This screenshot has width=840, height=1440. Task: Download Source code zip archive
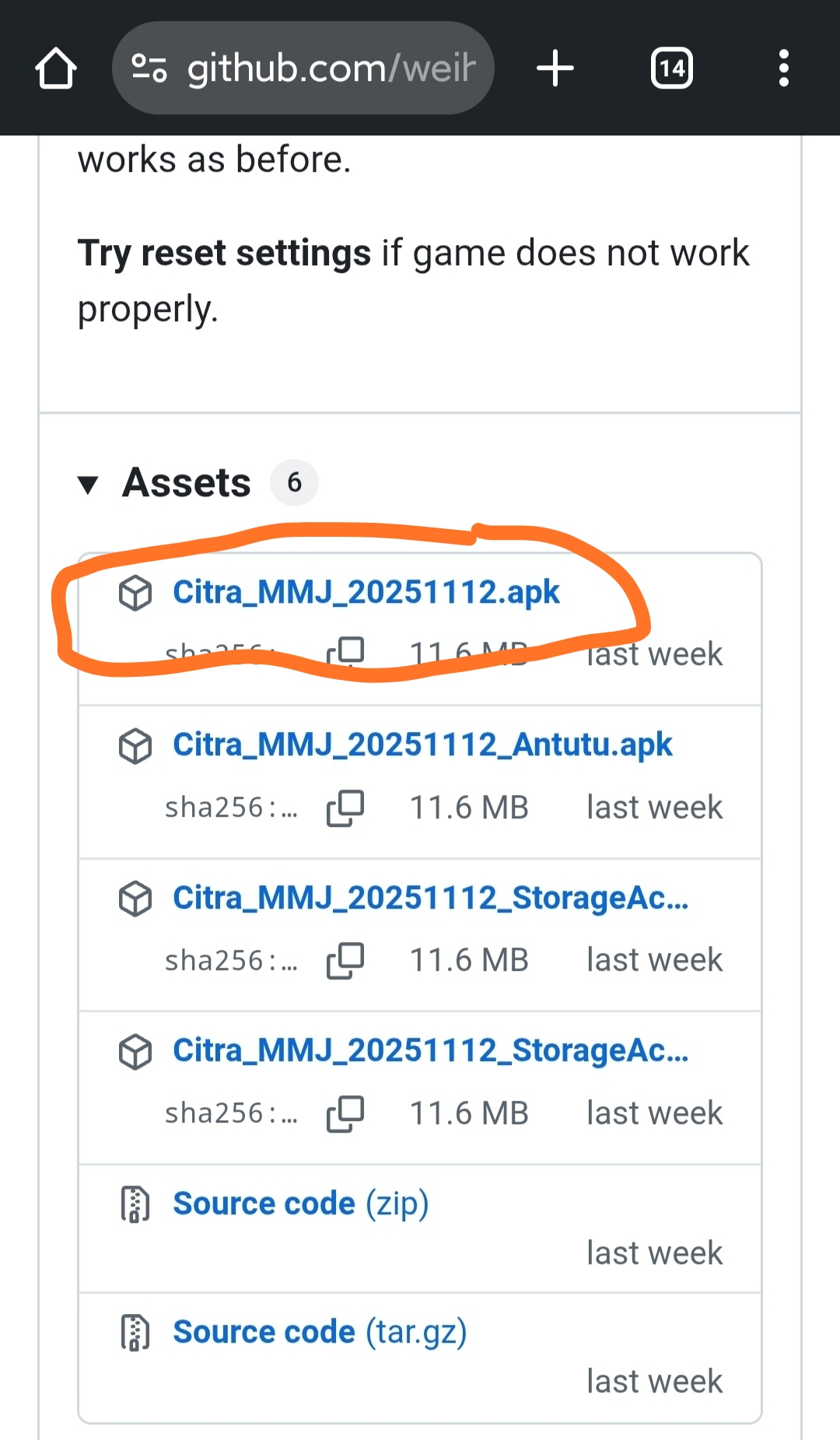coord(300,1204)
